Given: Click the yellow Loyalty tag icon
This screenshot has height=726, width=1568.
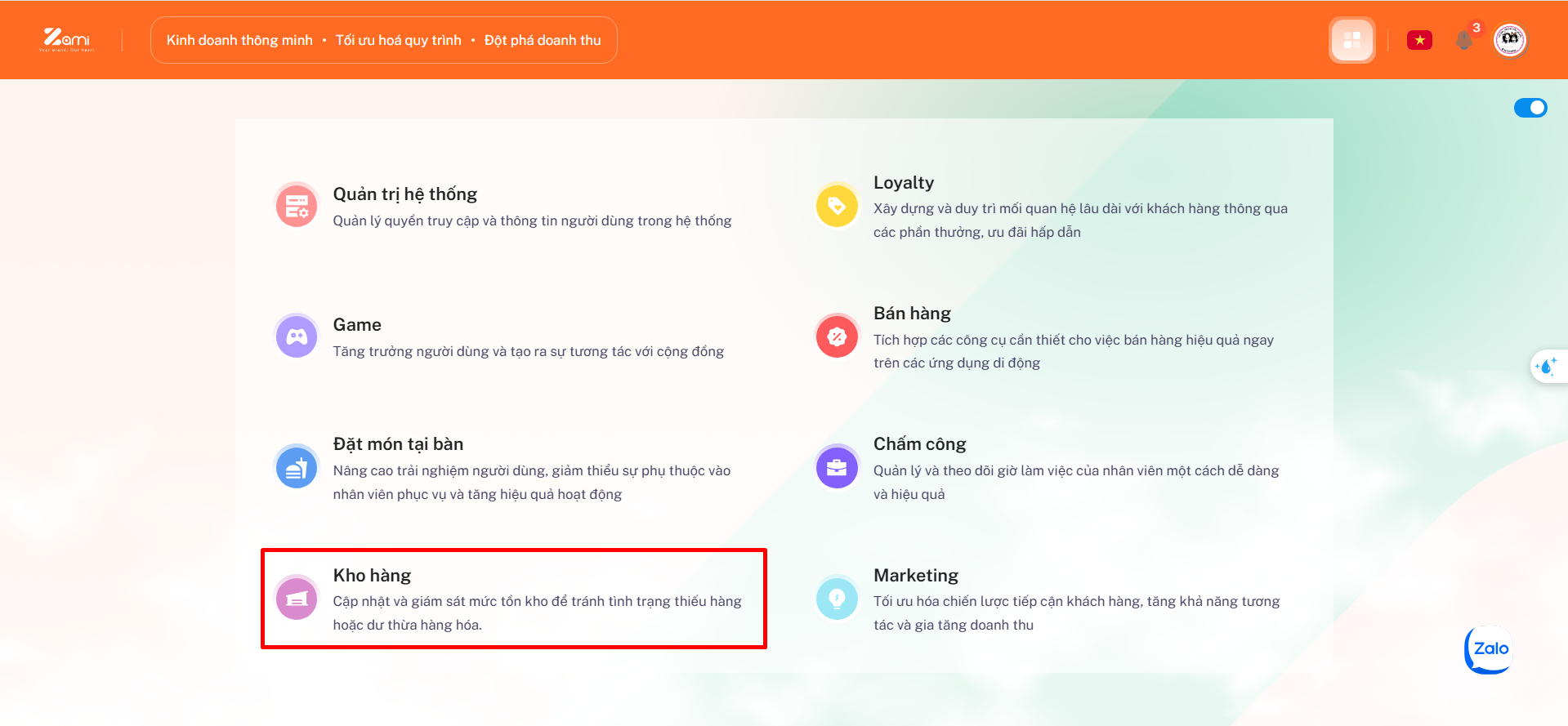Looking at the screenshot, I should [837, 206].
